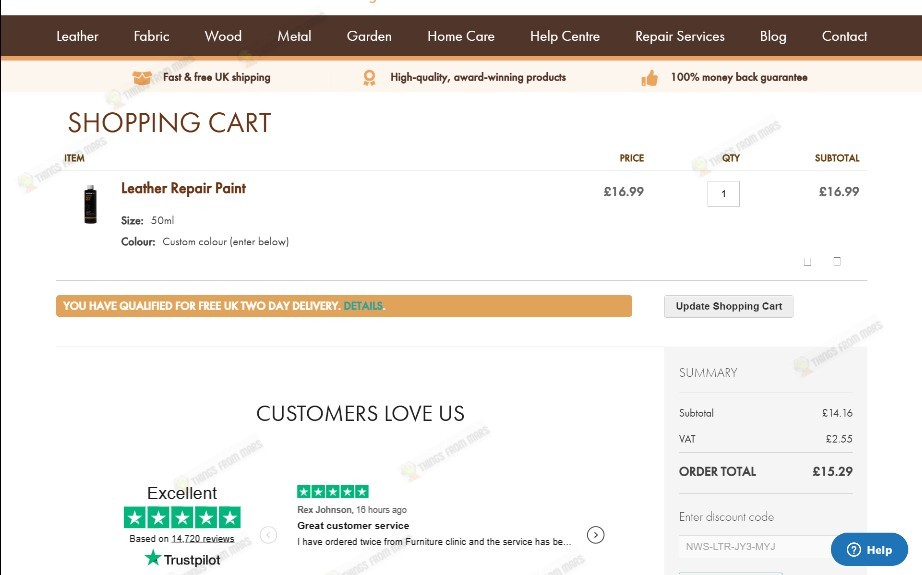The image size is (922, 575).
Task: Open Repair Services page
Action: (x=680, y=36)
